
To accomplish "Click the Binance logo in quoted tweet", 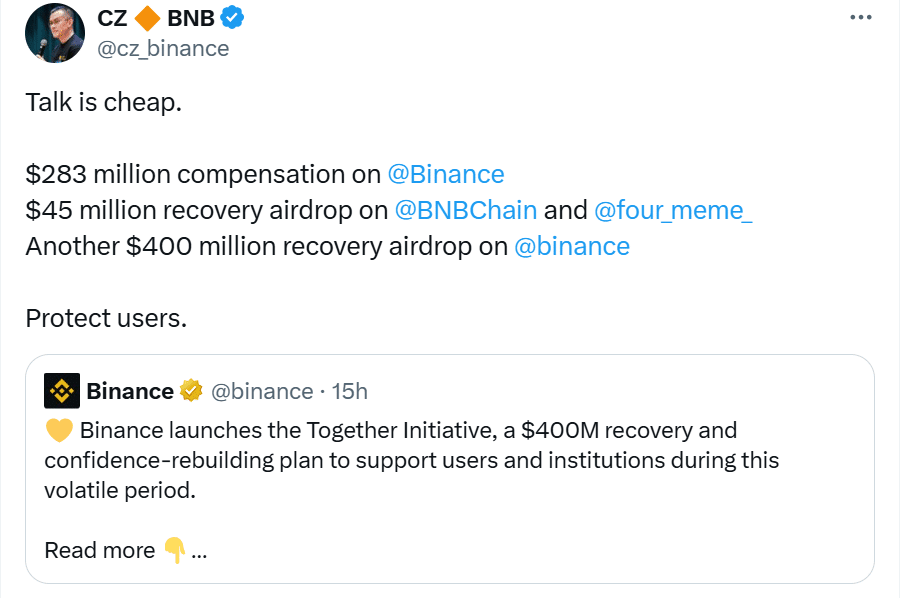I will pyautogui.click(x=62, y=391).
